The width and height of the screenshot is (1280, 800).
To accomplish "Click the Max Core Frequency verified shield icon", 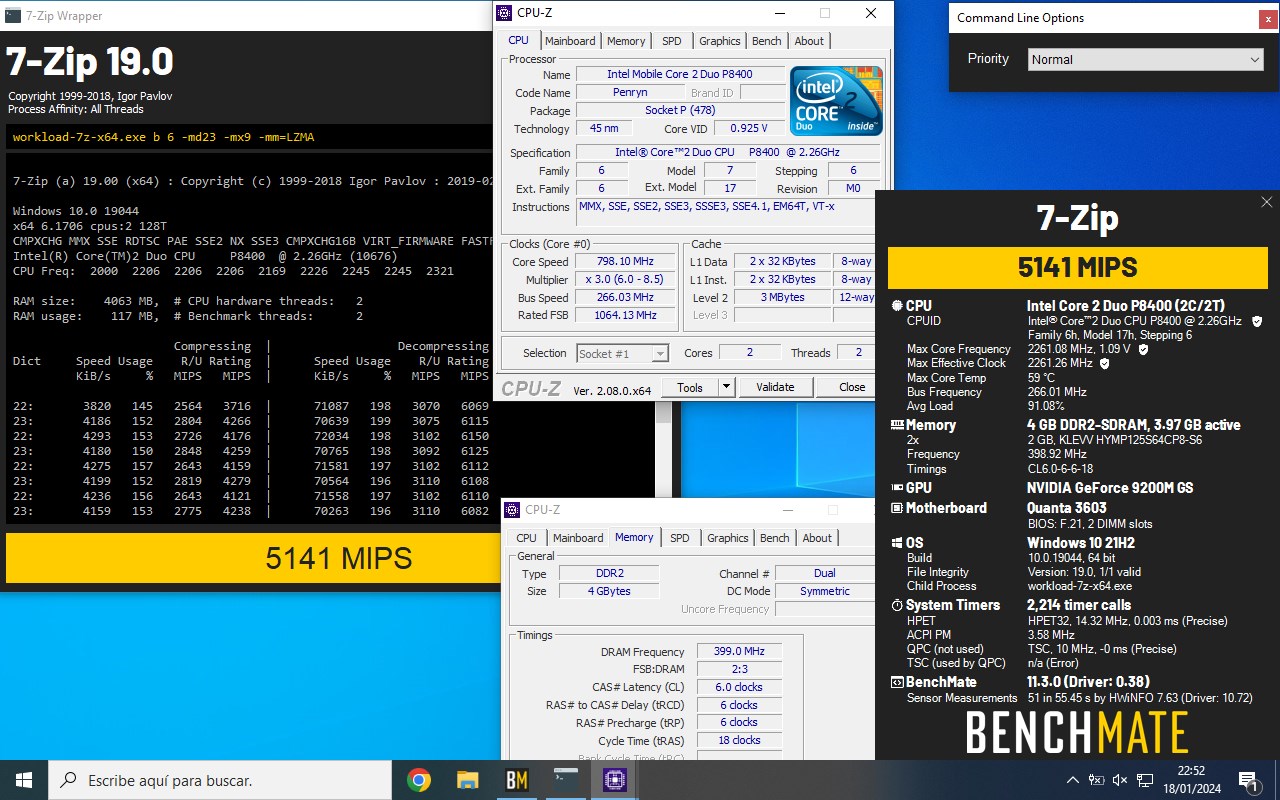I will coord(1143,349).
